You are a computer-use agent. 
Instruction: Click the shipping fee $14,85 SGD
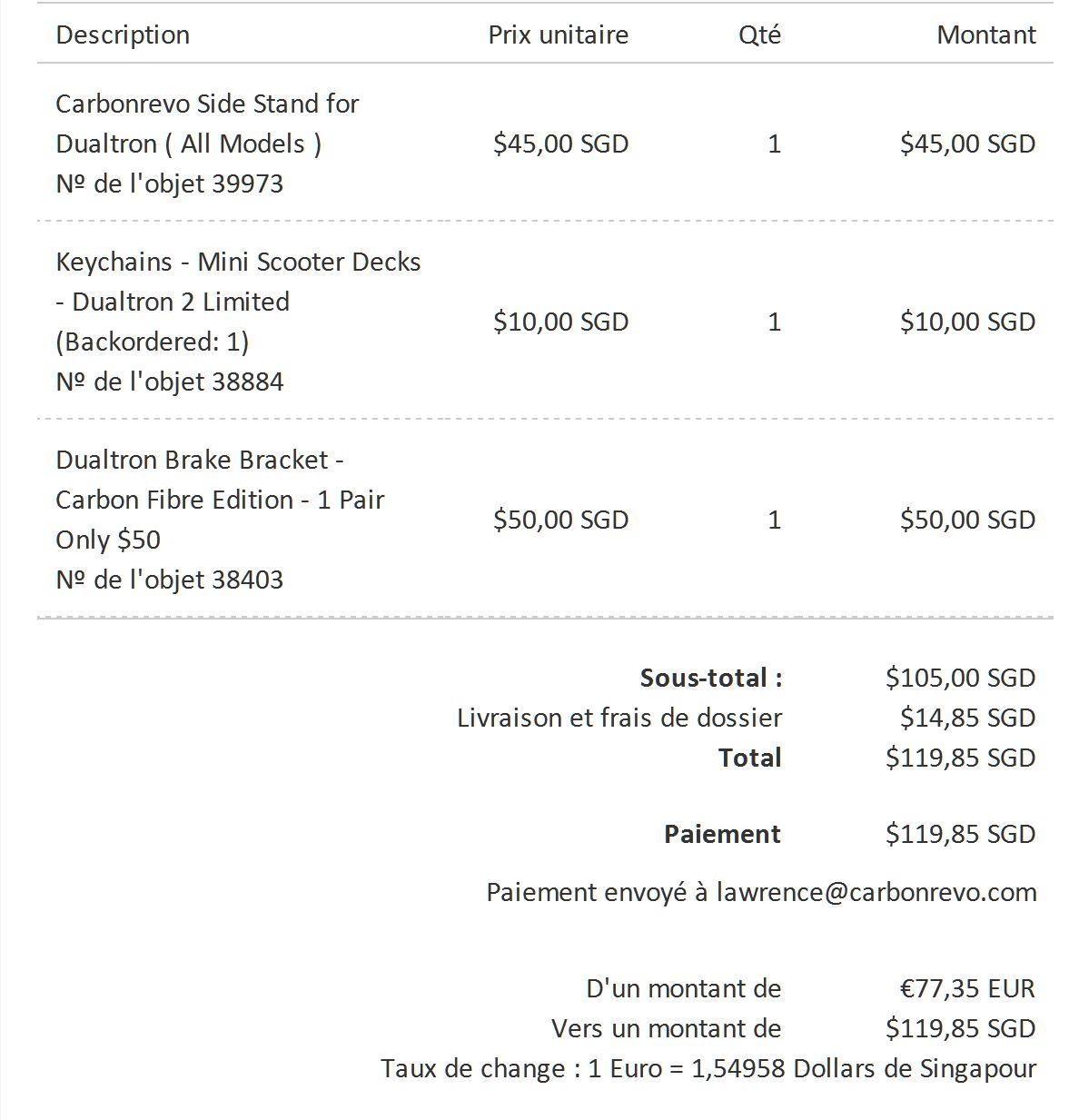968,718
